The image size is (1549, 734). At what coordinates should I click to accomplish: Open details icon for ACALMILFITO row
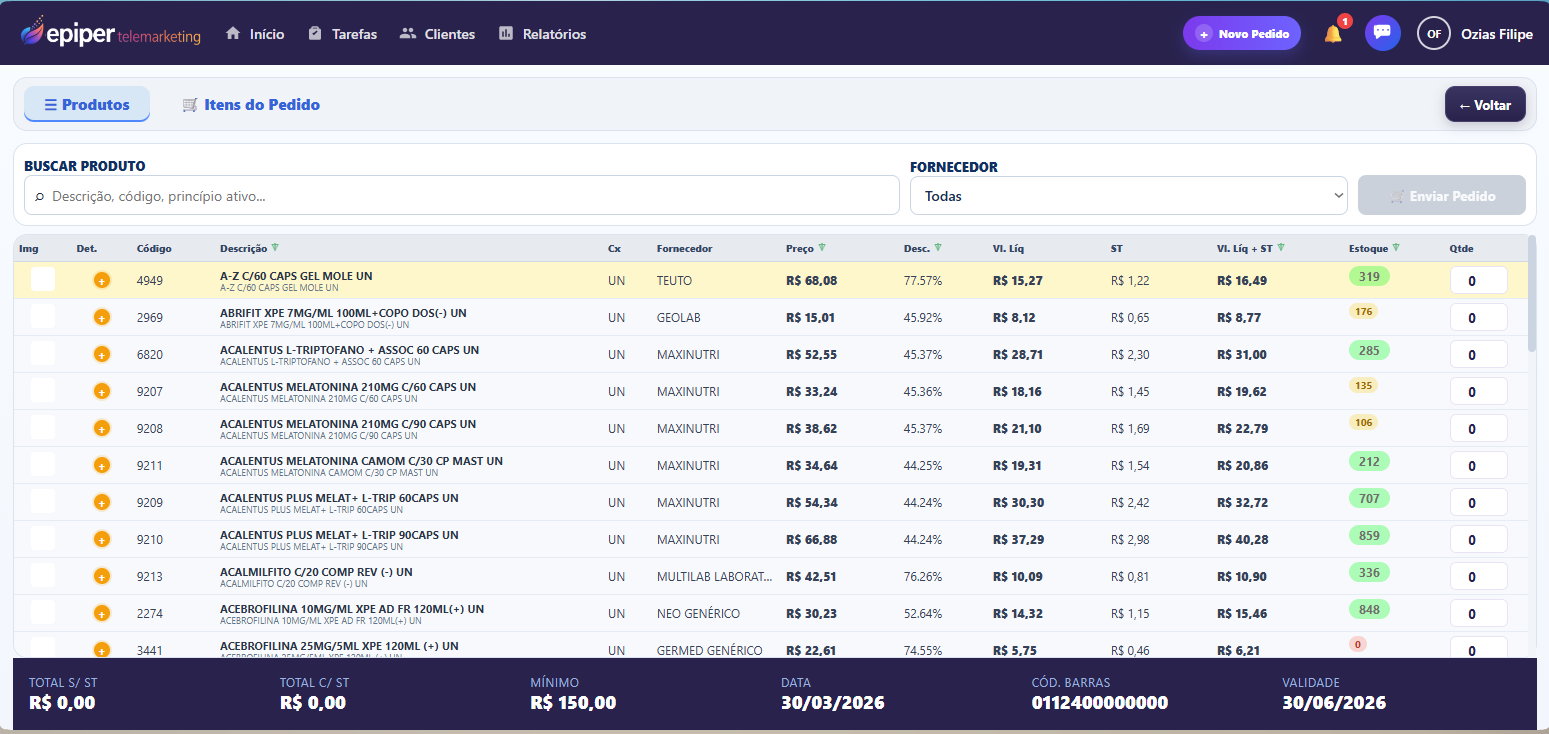(101, 577)
